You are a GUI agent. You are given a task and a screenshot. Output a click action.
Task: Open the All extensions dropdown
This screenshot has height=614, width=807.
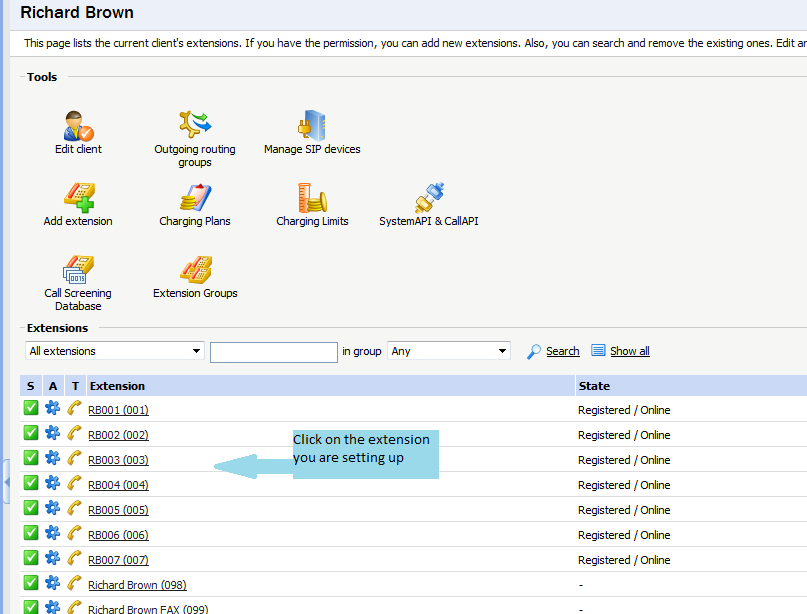pyautogui.click(x=115, y=351)
